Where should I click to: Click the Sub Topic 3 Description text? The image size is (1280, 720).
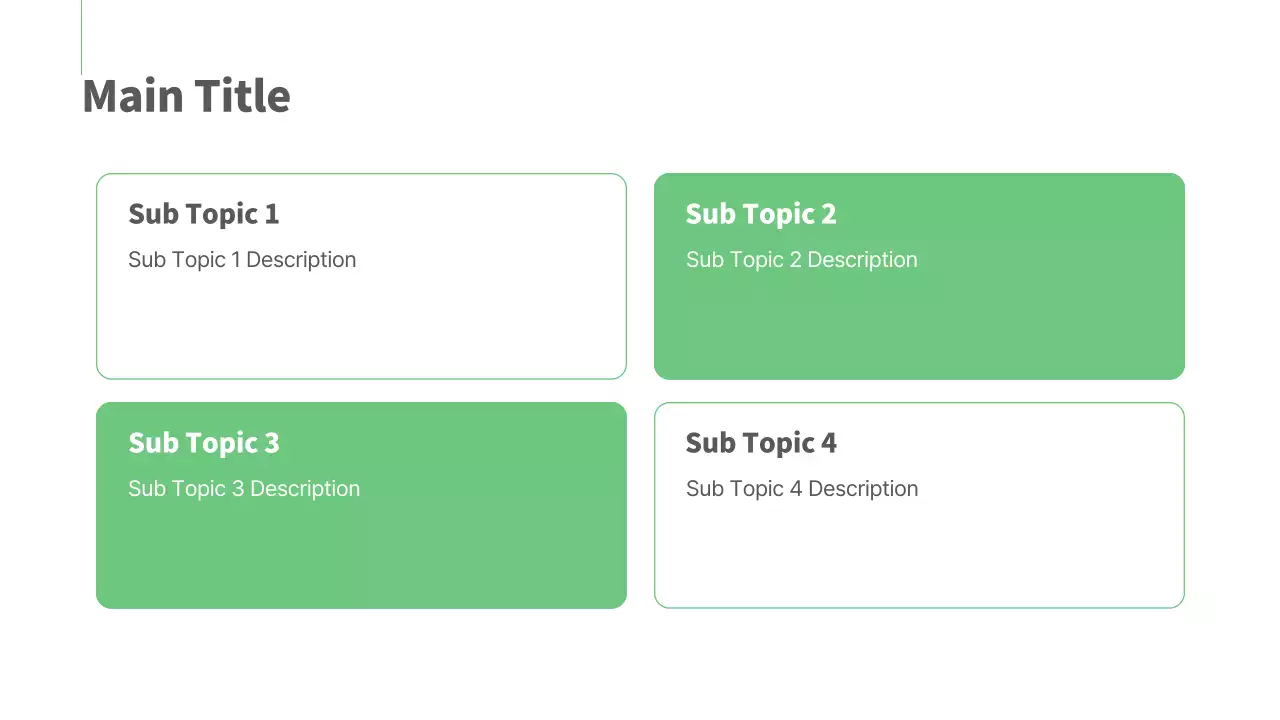point(244,489)
